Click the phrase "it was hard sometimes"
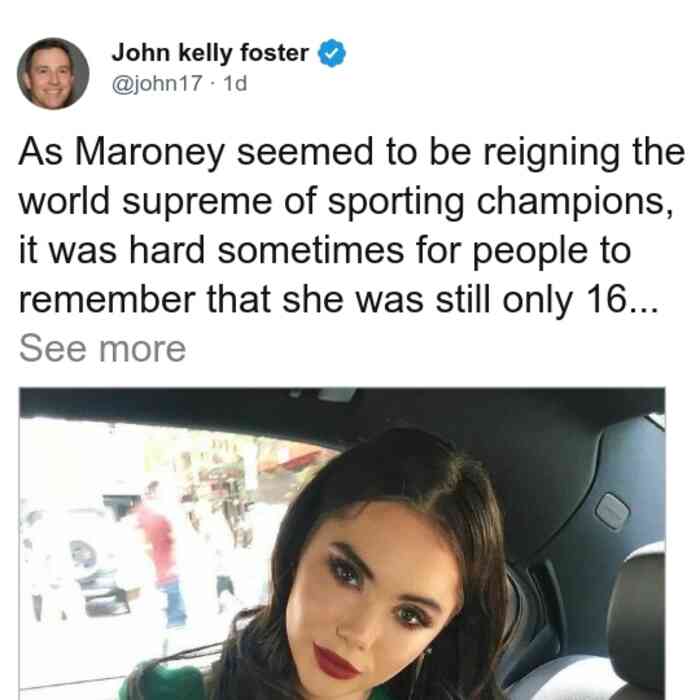The image size is (700, 700). [x=212, y=250]
